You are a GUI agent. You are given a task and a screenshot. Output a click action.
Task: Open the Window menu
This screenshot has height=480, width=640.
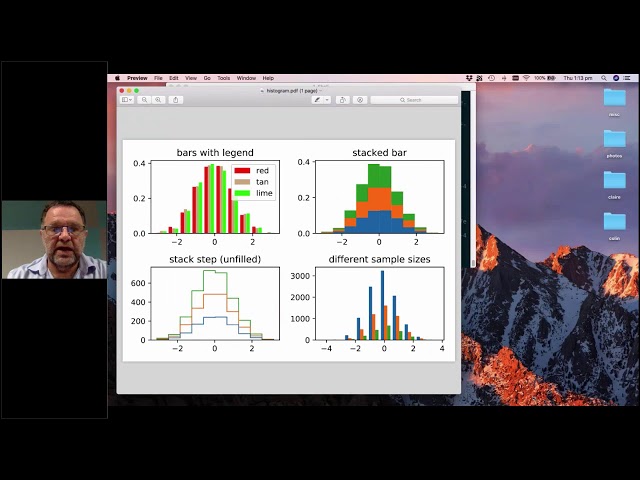pos(247,78)
